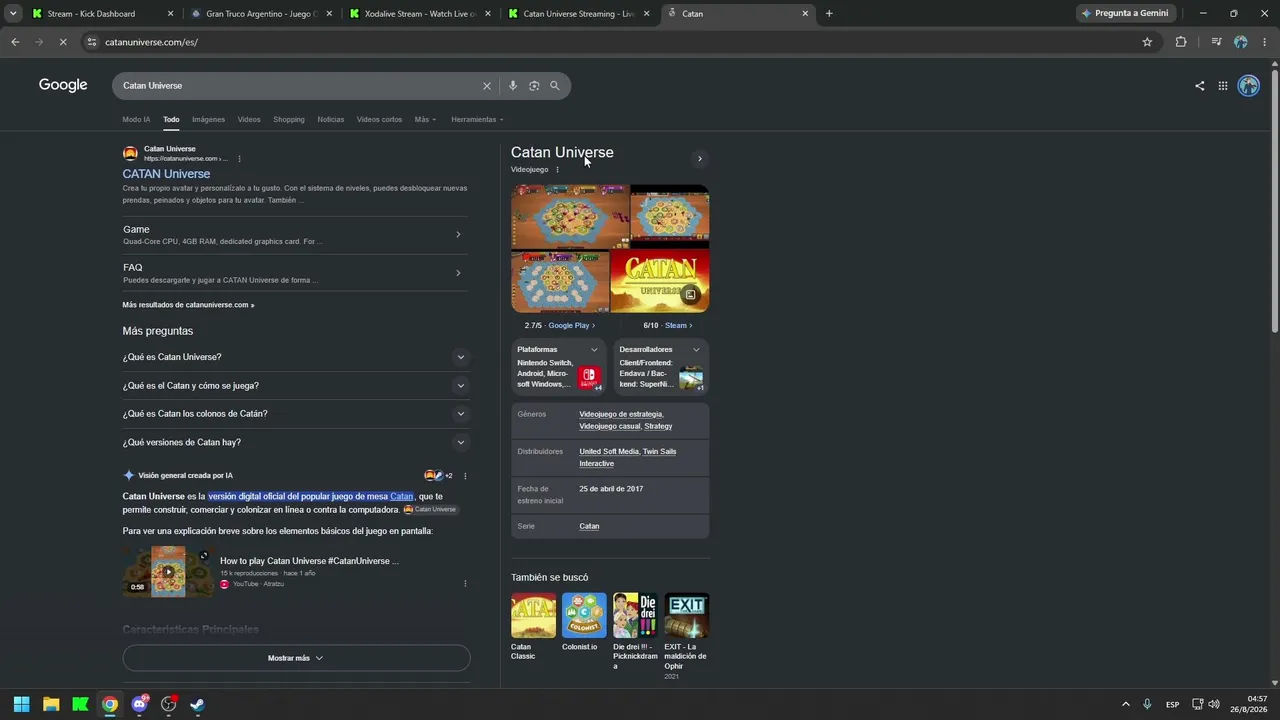
Task: Open the CATAN Universe result link
Action: 166,174
